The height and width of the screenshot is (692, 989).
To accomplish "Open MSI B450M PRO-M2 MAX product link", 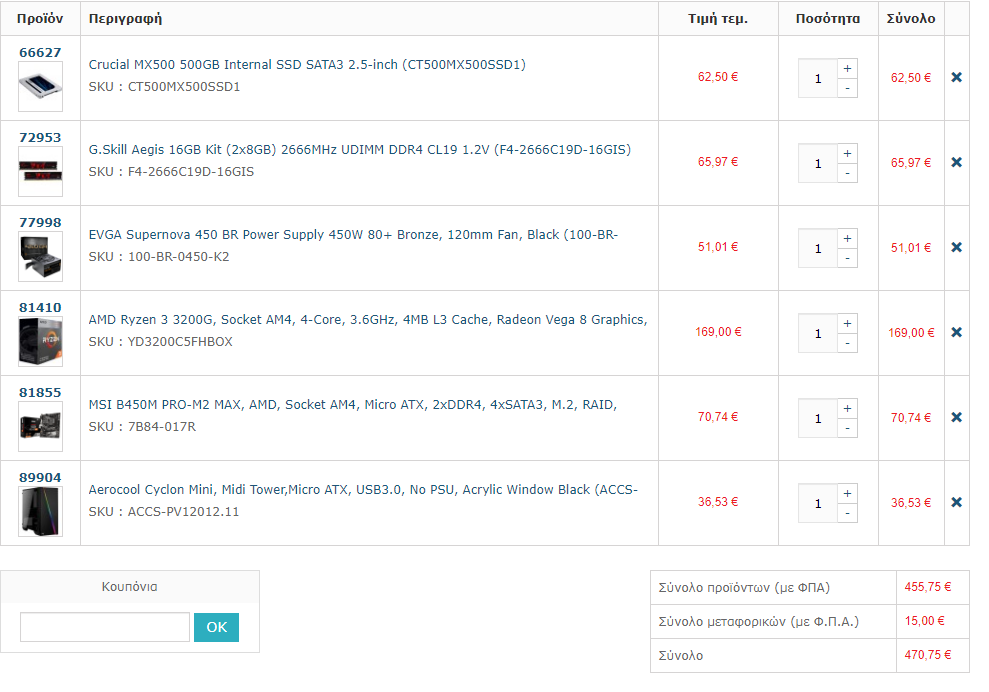I will [353, 404].
